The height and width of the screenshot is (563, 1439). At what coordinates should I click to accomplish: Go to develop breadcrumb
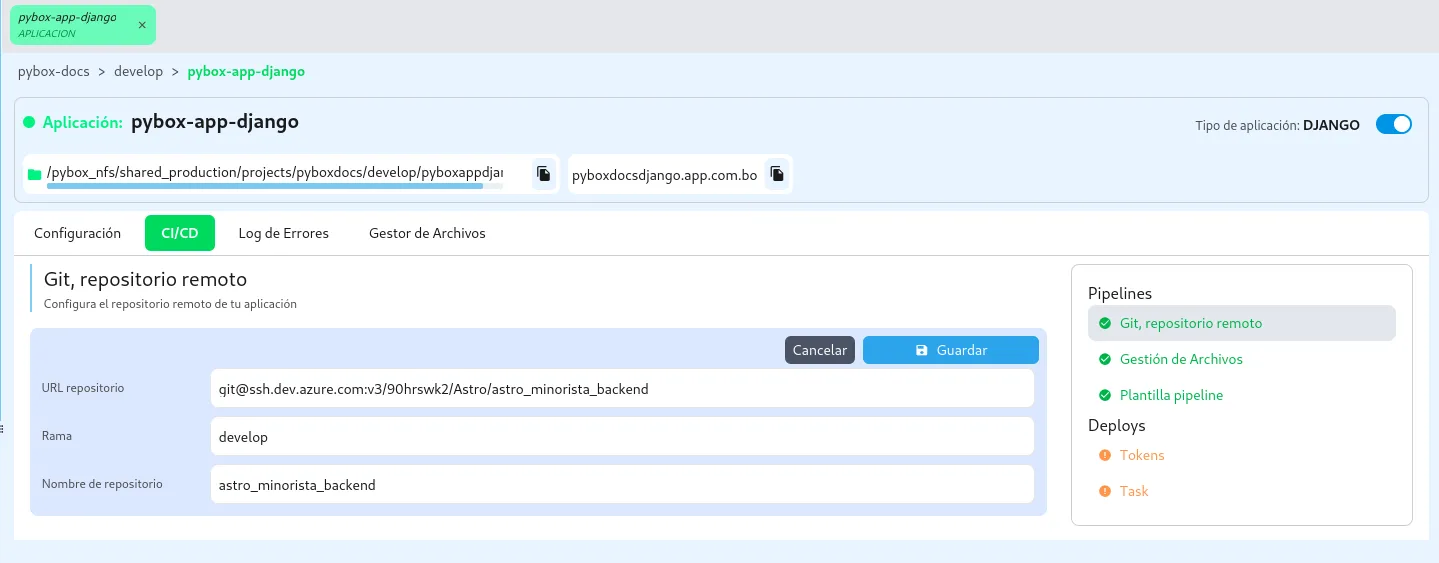(x=139, y=72)
